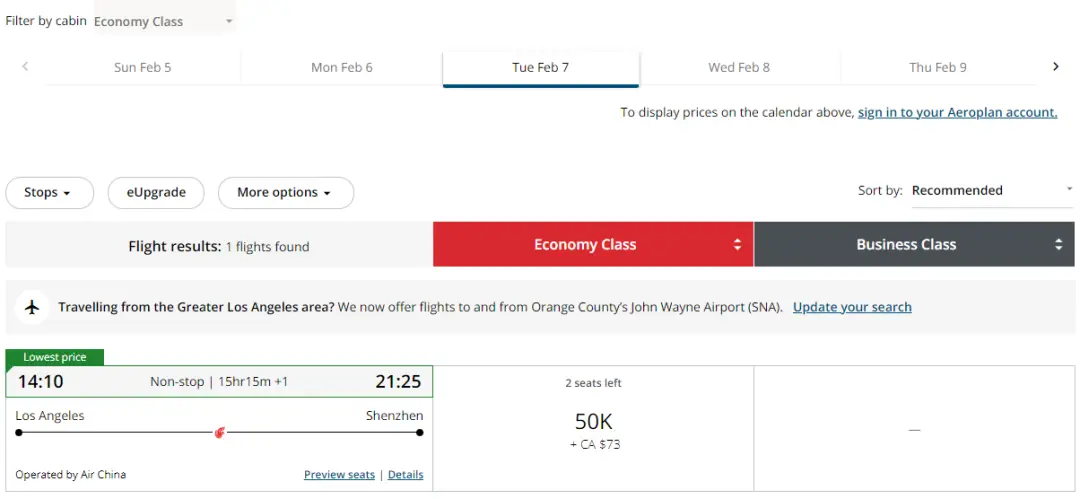
Task: Click the previous dates left arrow
Action: 25,67
